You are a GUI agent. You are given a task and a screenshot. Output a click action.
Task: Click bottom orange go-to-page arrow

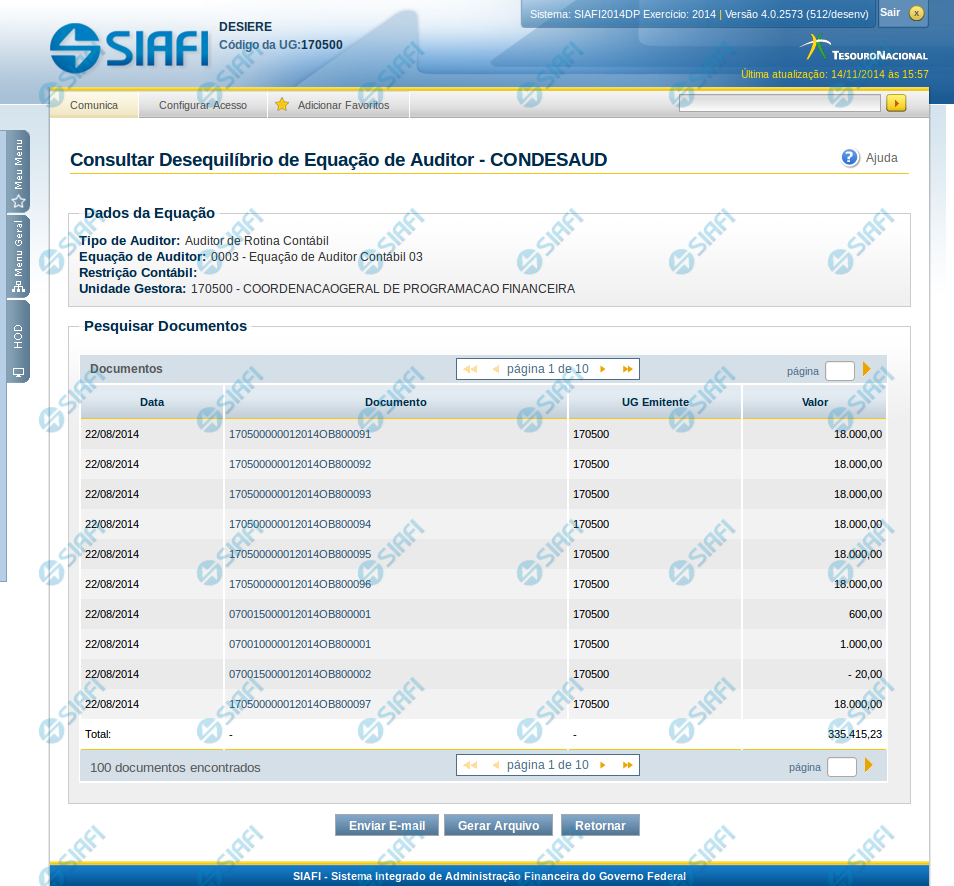pos(869,766)
